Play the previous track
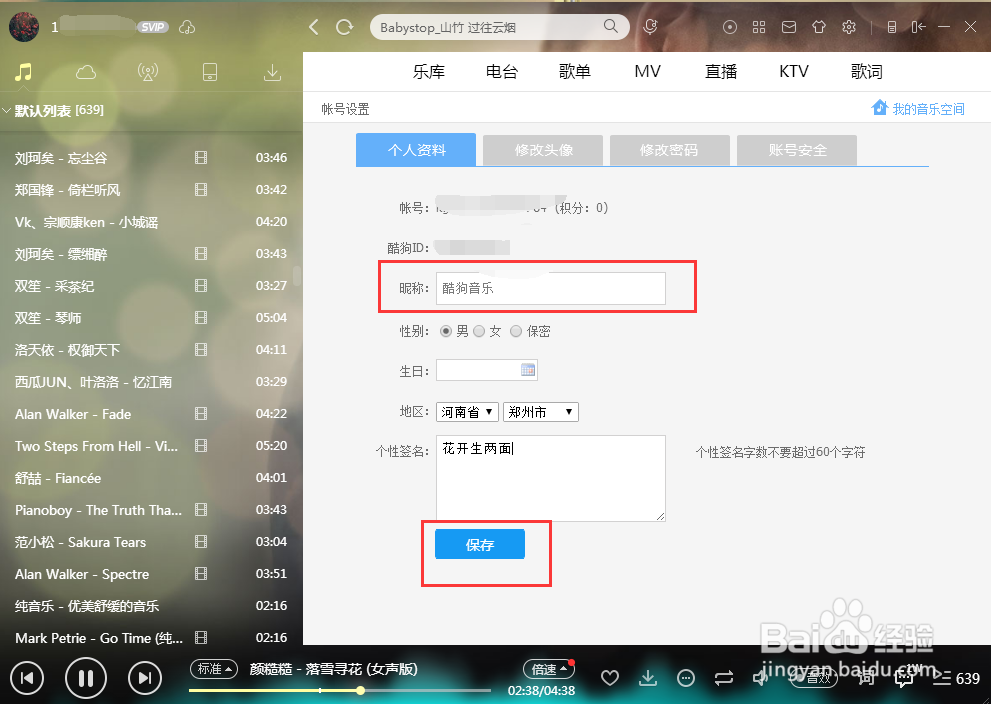991x704 pixels. pyautogui.click(x=27, y=678)
